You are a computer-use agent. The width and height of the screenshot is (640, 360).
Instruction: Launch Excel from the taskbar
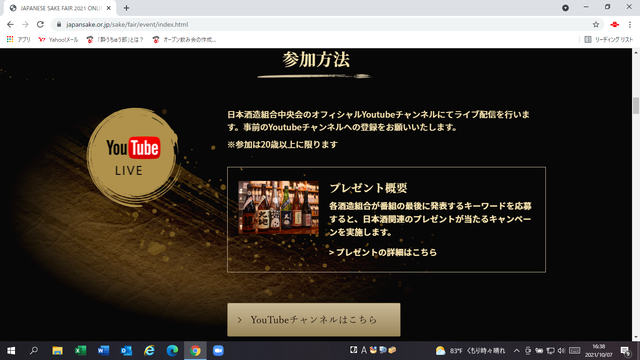tap(80, 351)
